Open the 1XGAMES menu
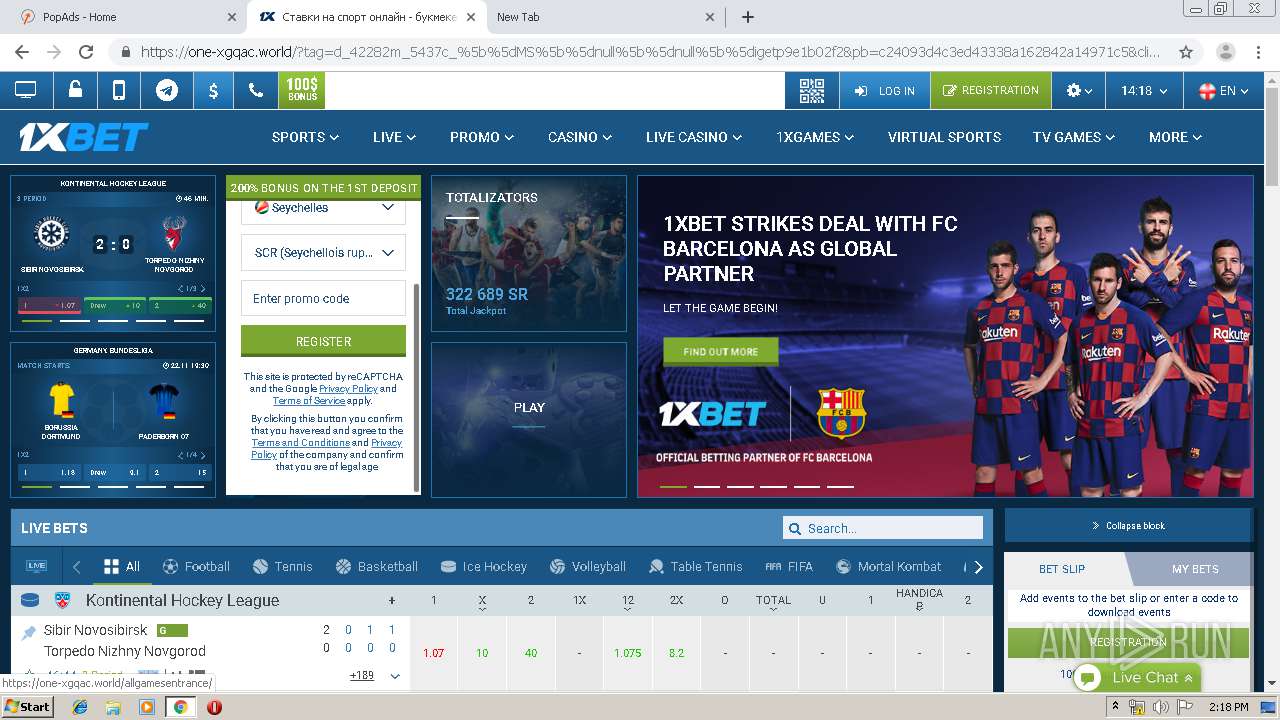 point(815,137)
